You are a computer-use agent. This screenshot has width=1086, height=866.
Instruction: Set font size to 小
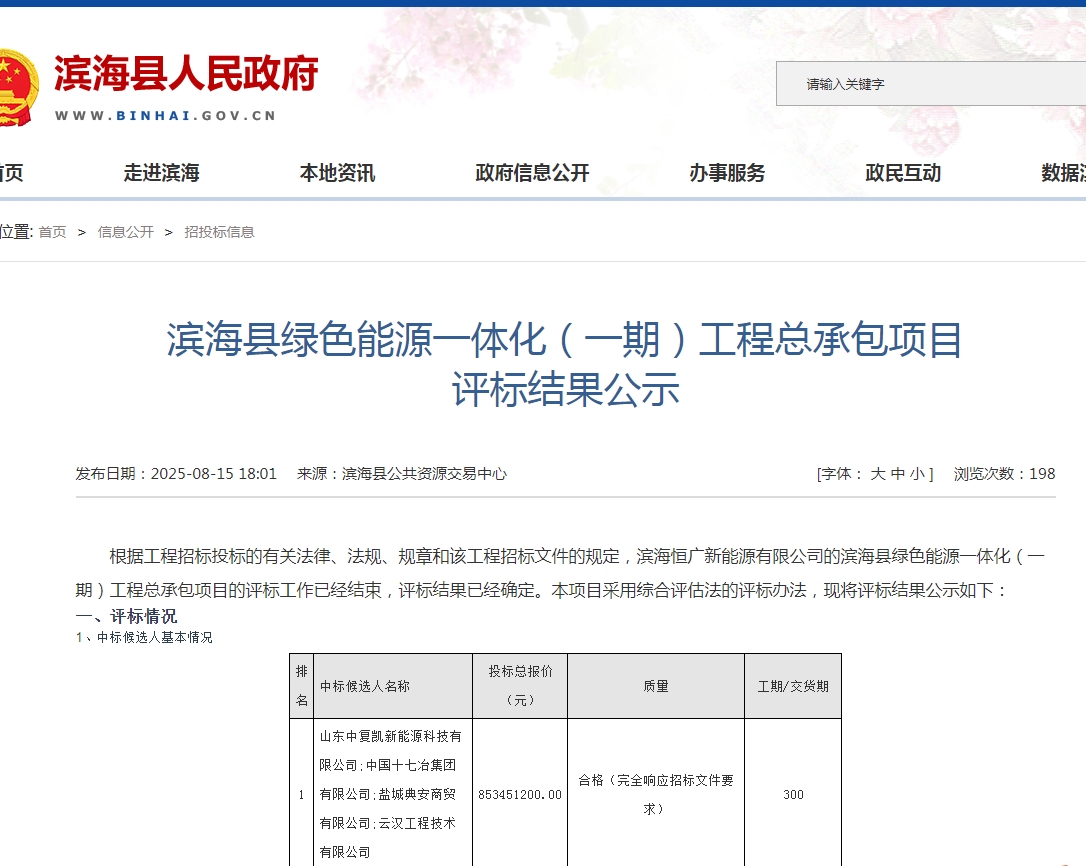[x=917, y=474]
